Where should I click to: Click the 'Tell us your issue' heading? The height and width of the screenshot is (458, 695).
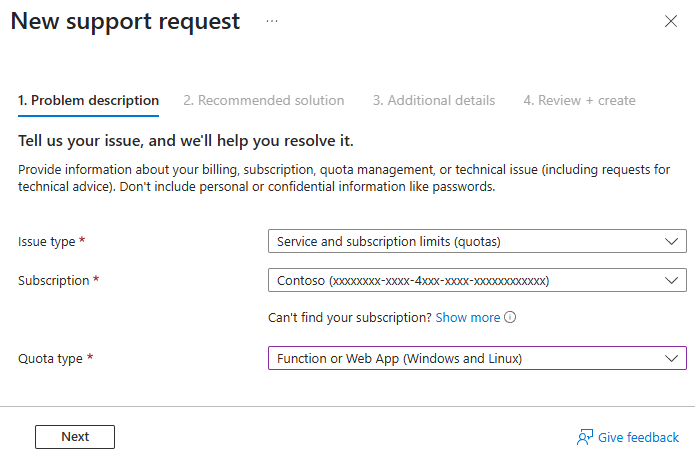(186, 141)
